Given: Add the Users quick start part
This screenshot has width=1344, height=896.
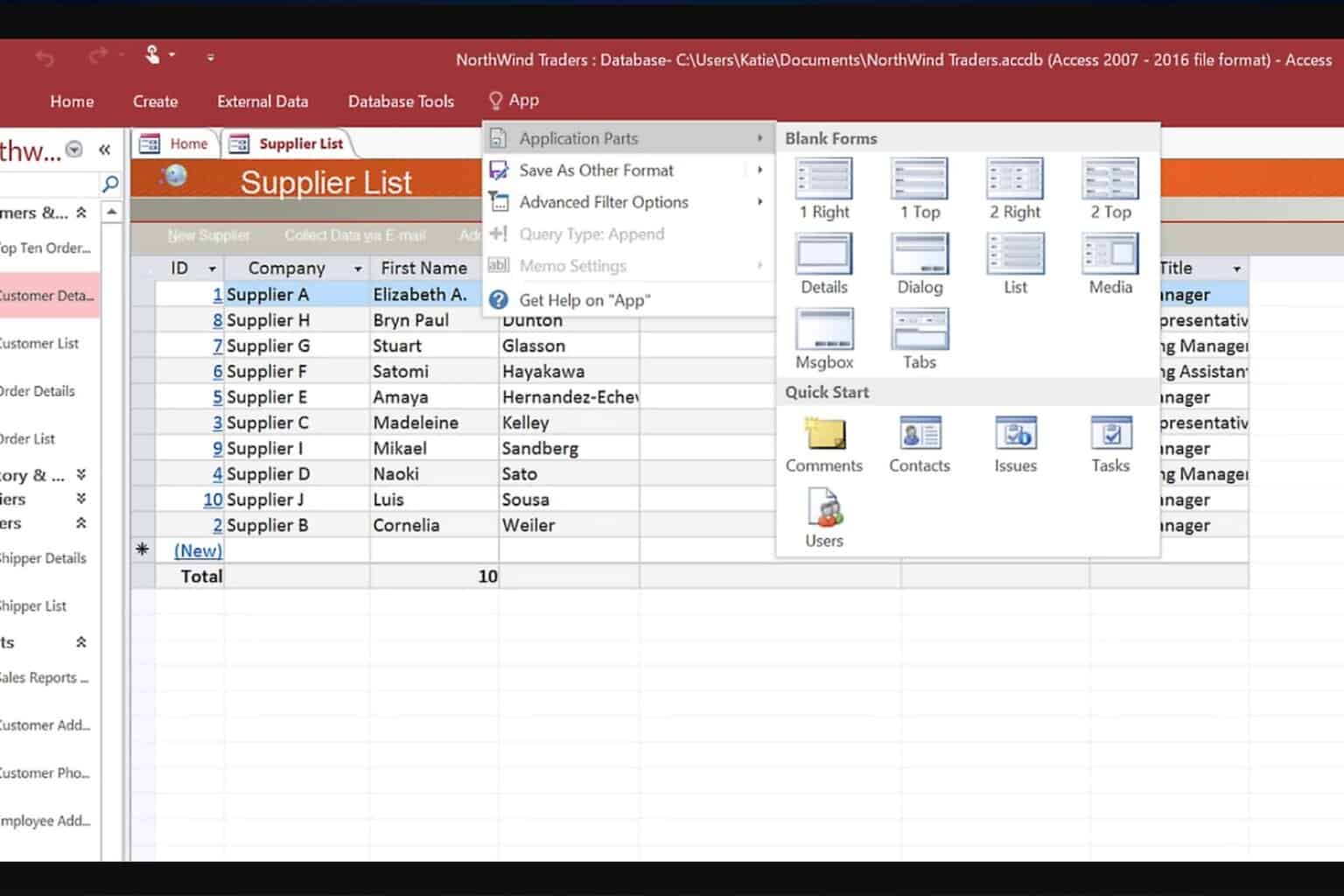Looking at the screenshot, I should click(x=823, y=520).
